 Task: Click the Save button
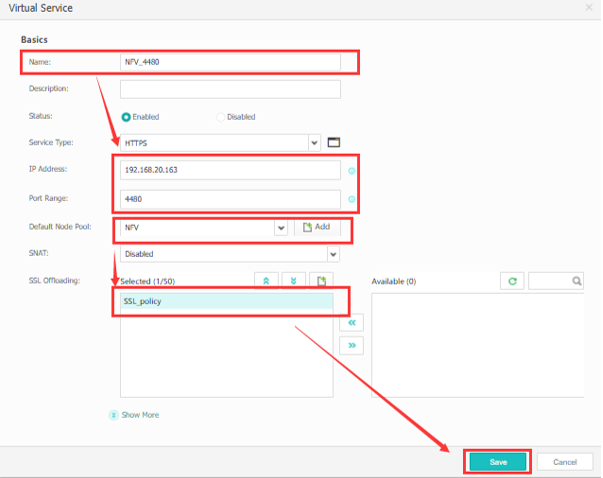pos(498,462)
